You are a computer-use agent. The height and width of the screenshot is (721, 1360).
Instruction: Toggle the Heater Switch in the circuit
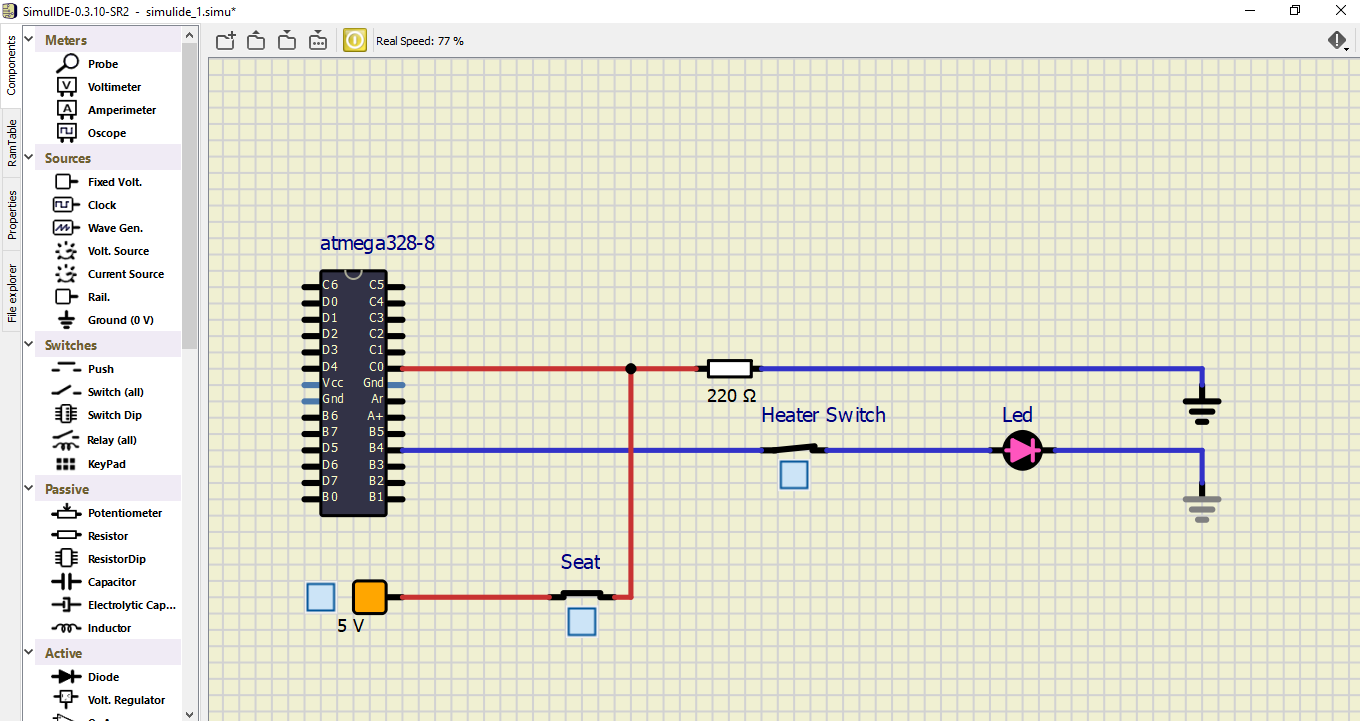point(793,475)
